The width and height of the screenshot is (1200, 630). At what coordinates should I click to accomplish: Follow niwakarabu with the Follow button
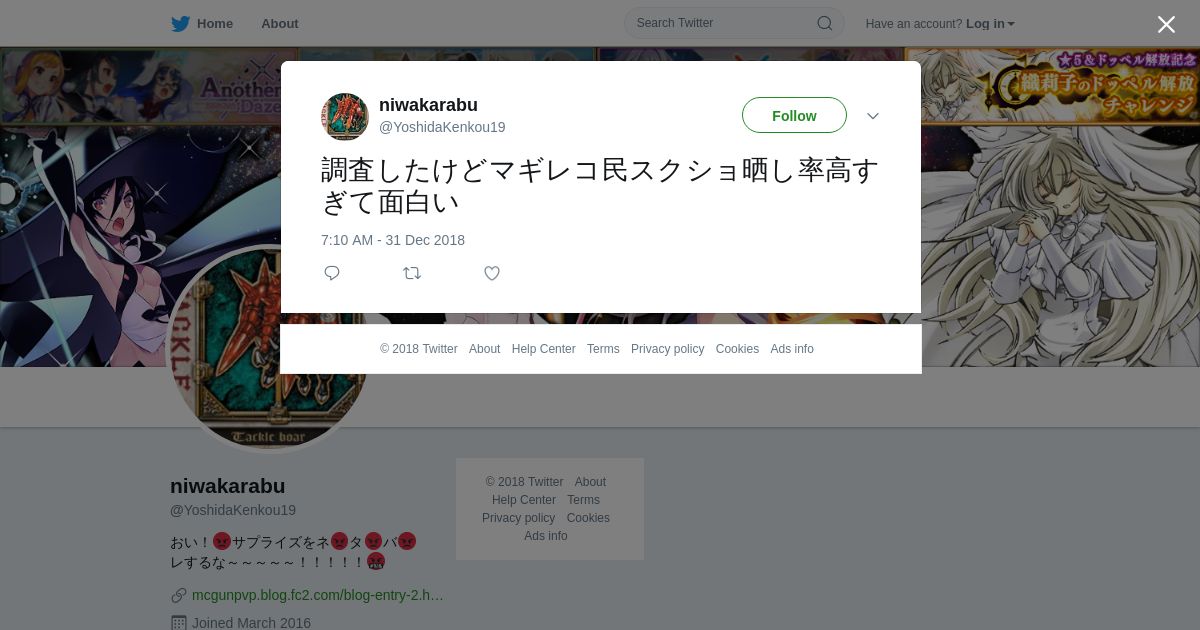pyautogui.click(x=794, y=115)
